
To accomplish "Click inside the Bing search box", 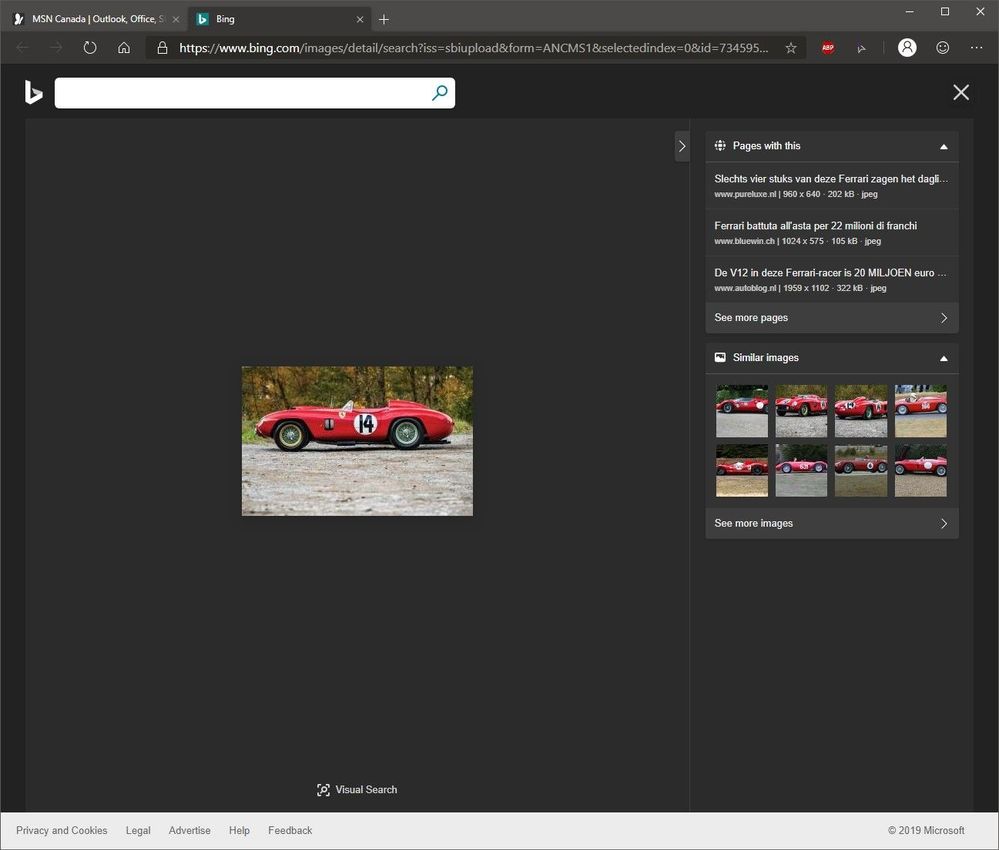I will 240,93.
